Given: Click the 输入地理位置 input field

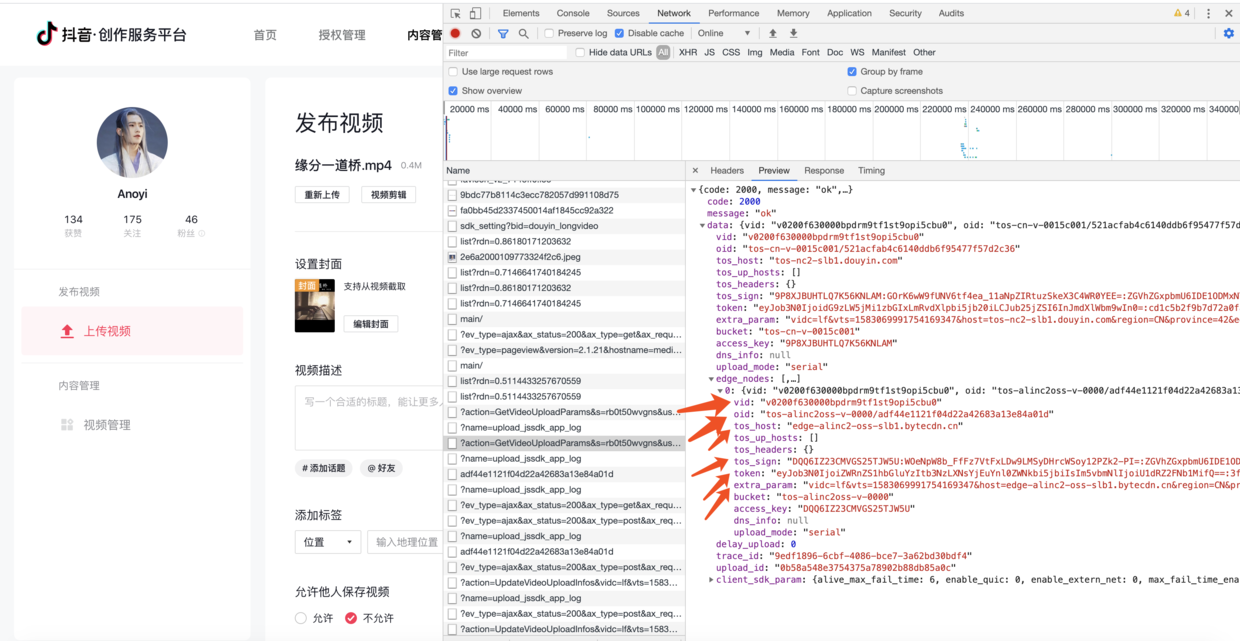Looking at the screenshot, I should click(405, 542).
